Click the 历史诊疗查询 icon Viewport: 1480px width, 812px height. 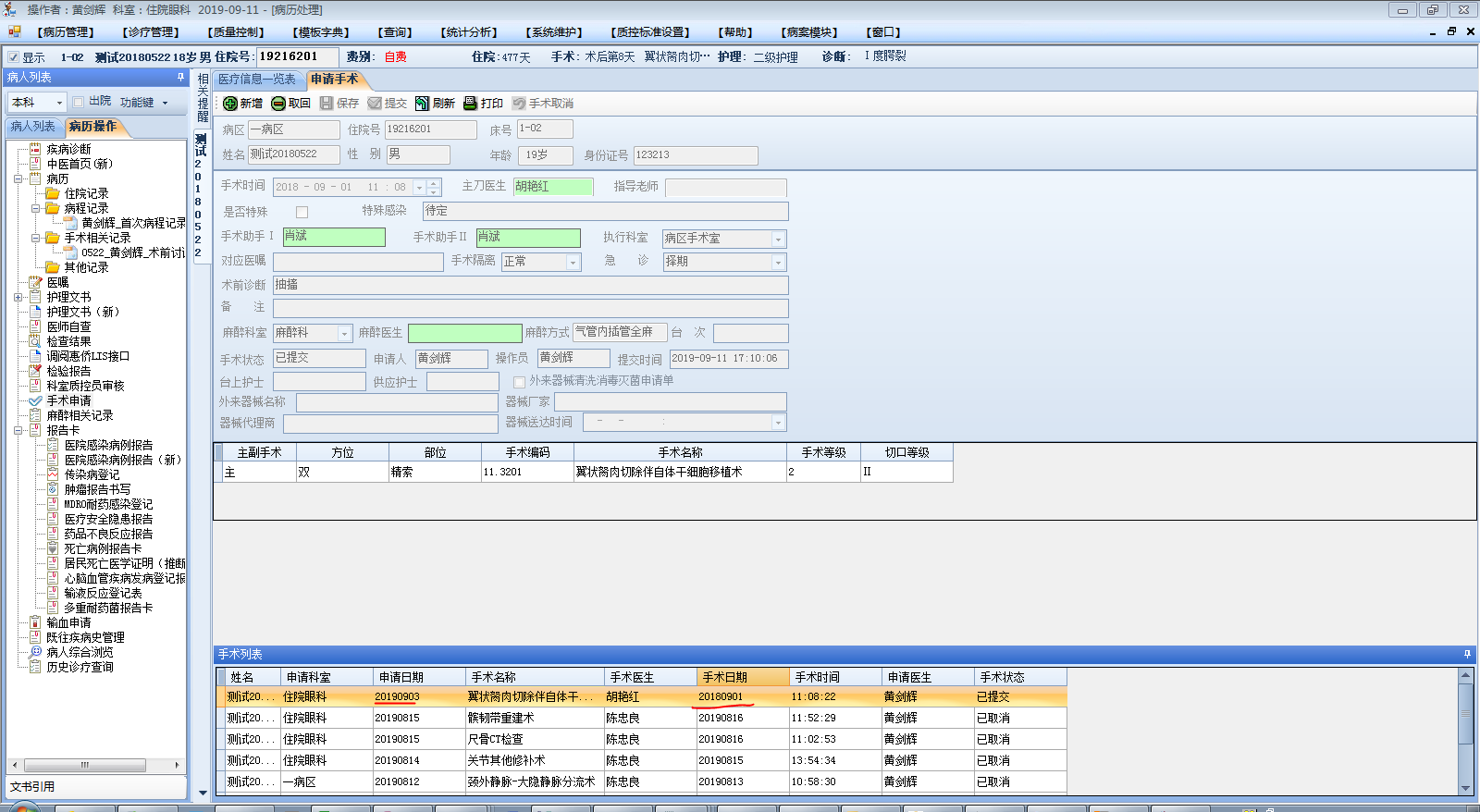point(35,667)
